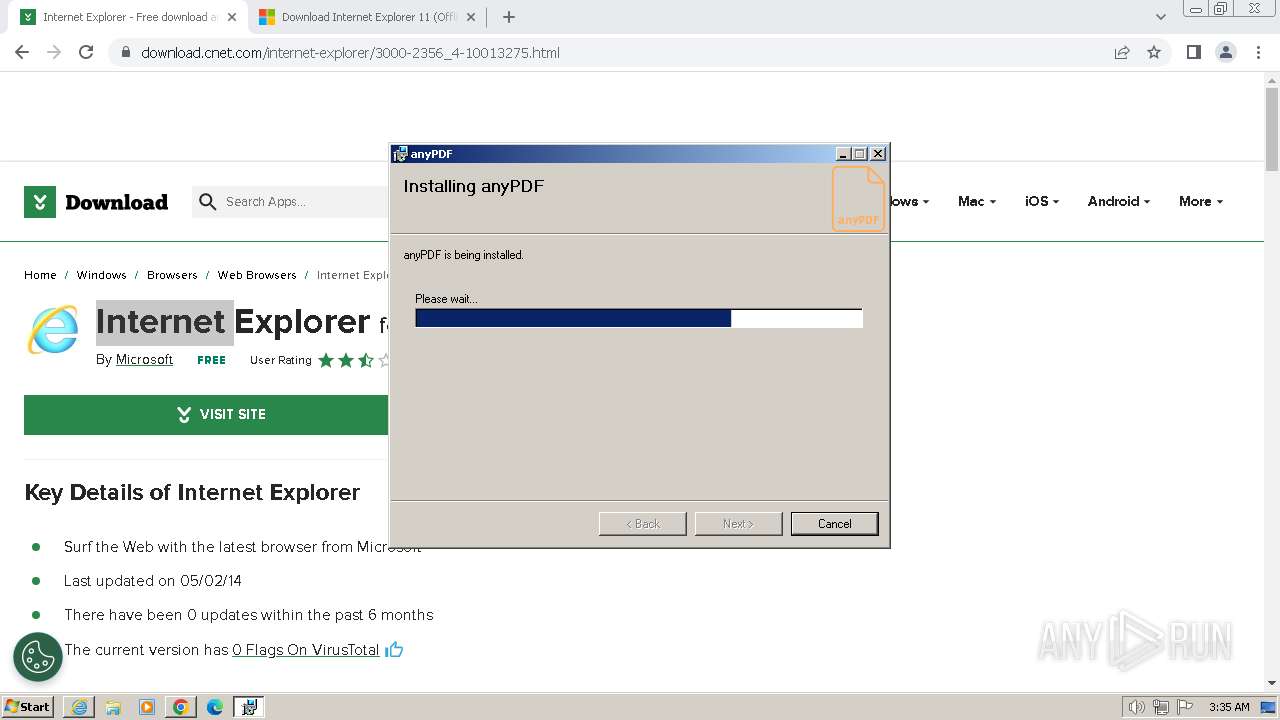Screen dimensions: 1280x720
Task: Click the anyPDF orange file logo
Action: (x=858, y=198)
